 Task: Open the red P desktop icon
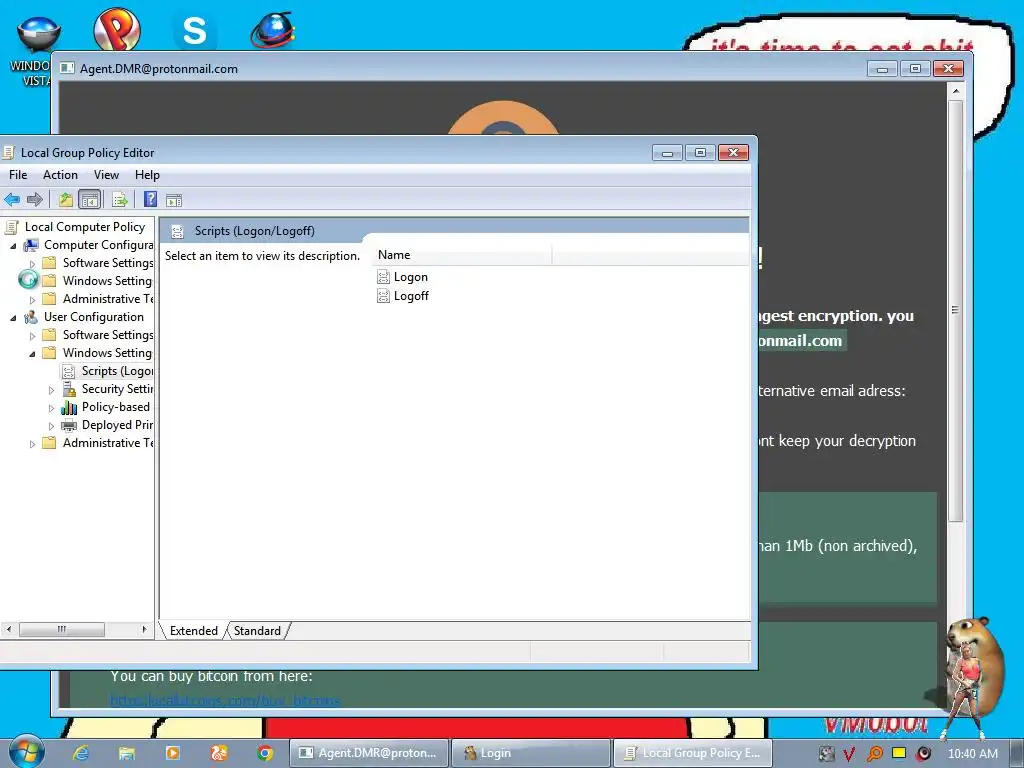(117, 29)
